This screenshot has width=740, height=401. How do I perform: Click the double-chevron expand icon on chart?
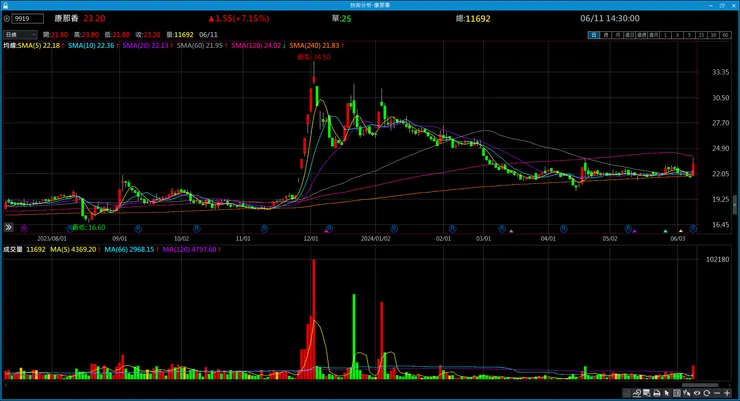pos(8,227)
